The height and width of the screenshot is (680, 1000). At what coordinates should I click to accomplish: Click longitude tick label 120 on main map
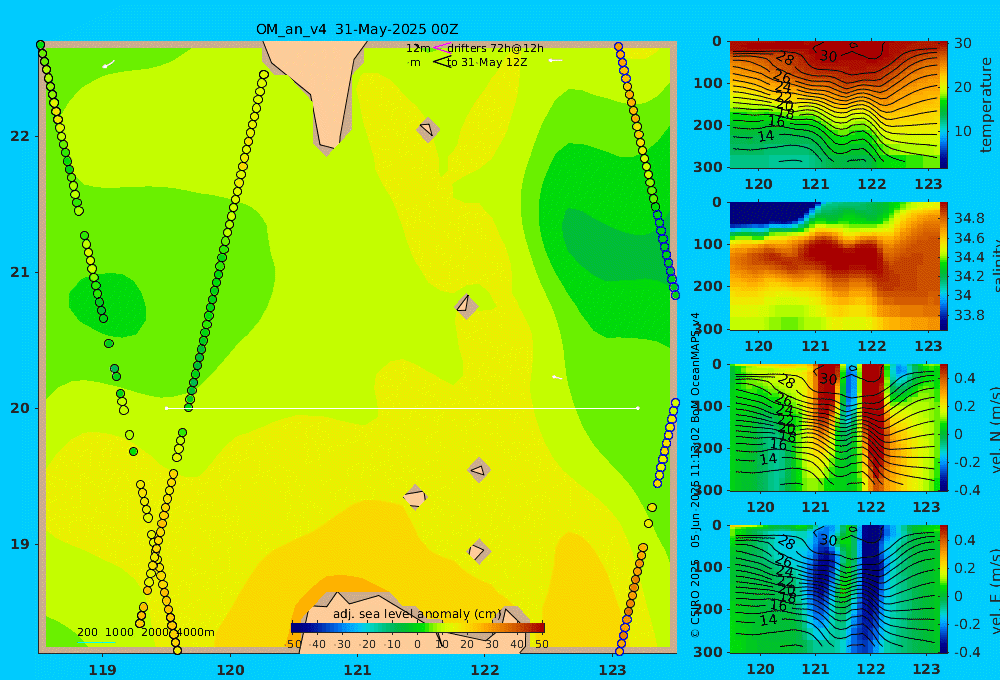coord(230,670)
